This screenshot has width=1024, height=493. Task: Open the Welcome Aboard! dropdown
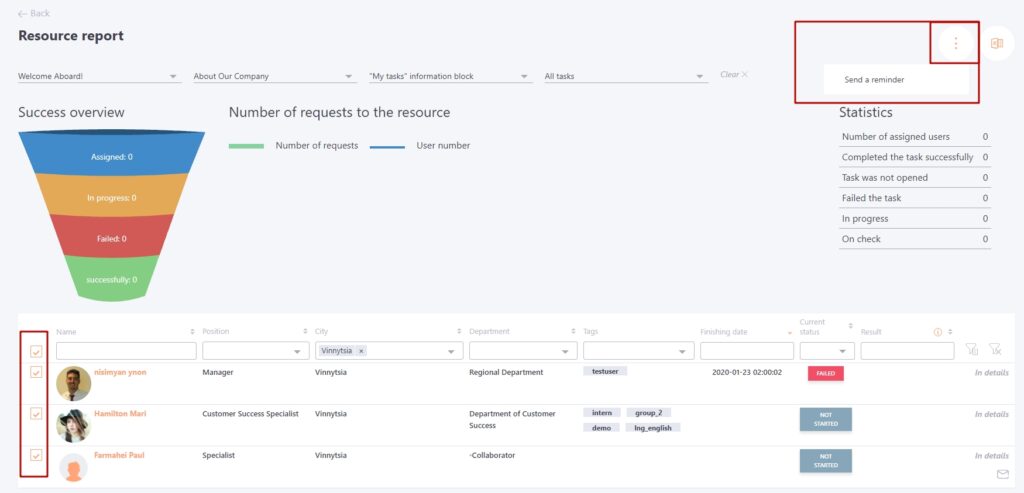[99, 76]
